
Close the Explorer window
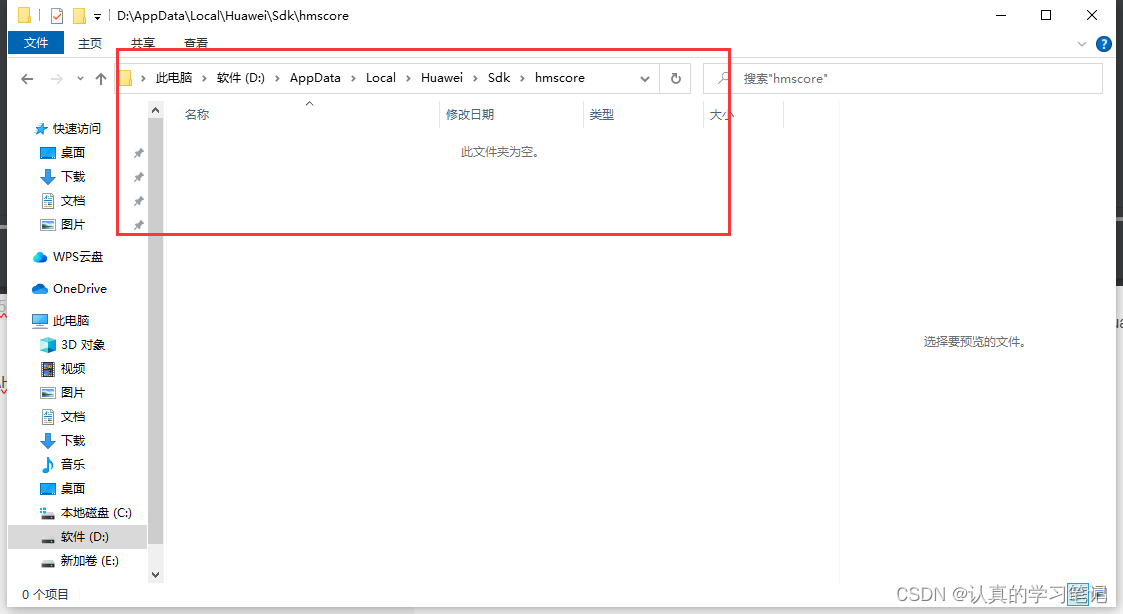click(1091, 15)
